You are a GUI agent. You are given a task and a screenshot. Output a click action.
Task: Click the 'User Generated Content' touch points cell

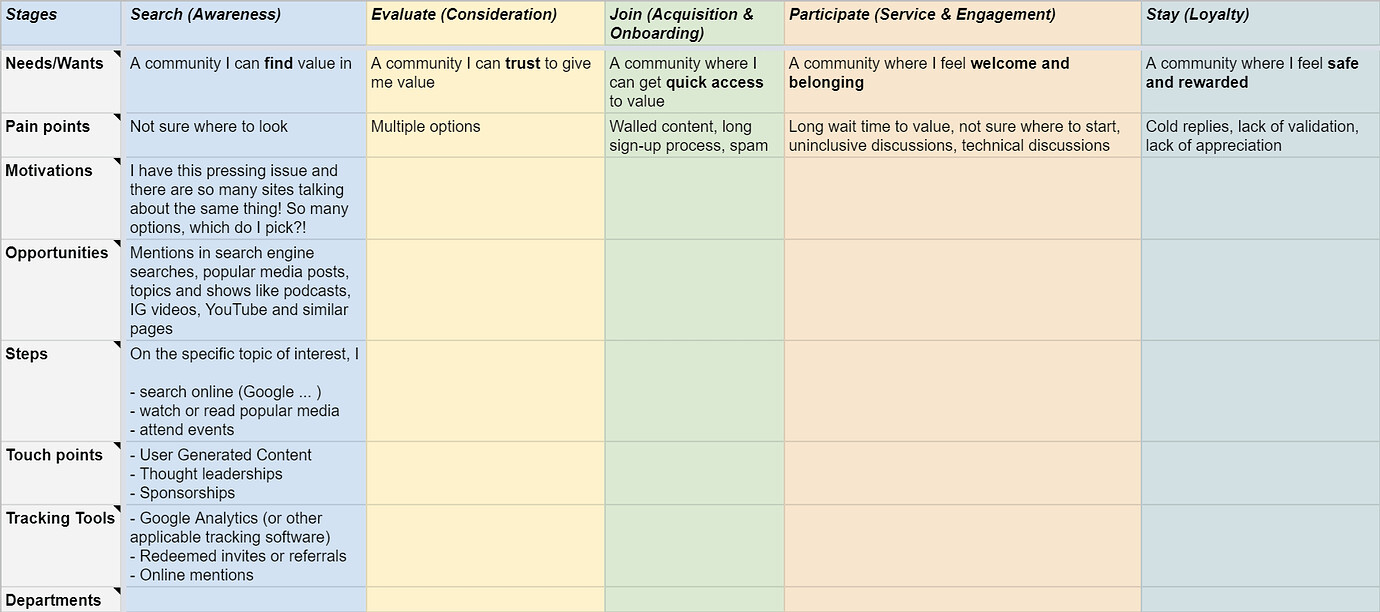coord(245,473)
